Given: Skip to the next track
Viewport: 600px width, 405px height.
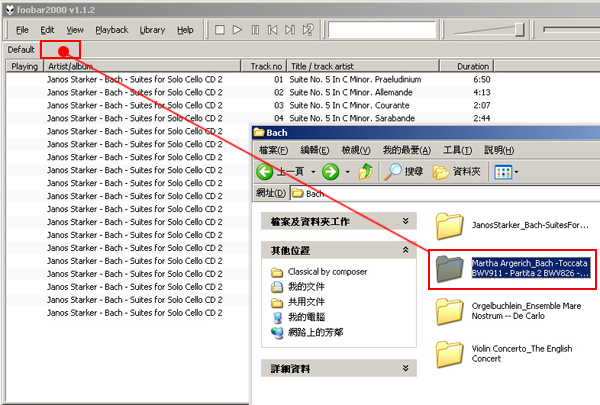Looking at the screenshot, I should point(290,30).
